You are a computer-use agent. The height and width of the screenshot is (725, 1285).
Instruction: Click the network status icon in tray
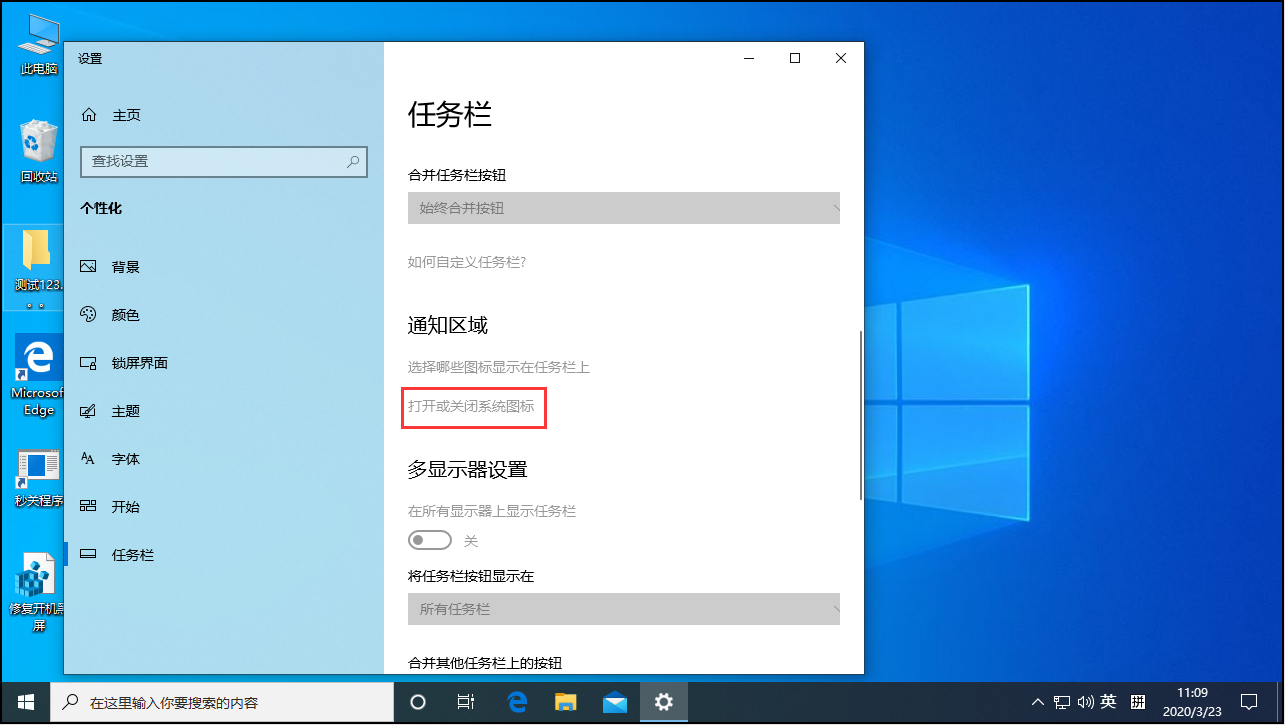[x=1060, y=702]
